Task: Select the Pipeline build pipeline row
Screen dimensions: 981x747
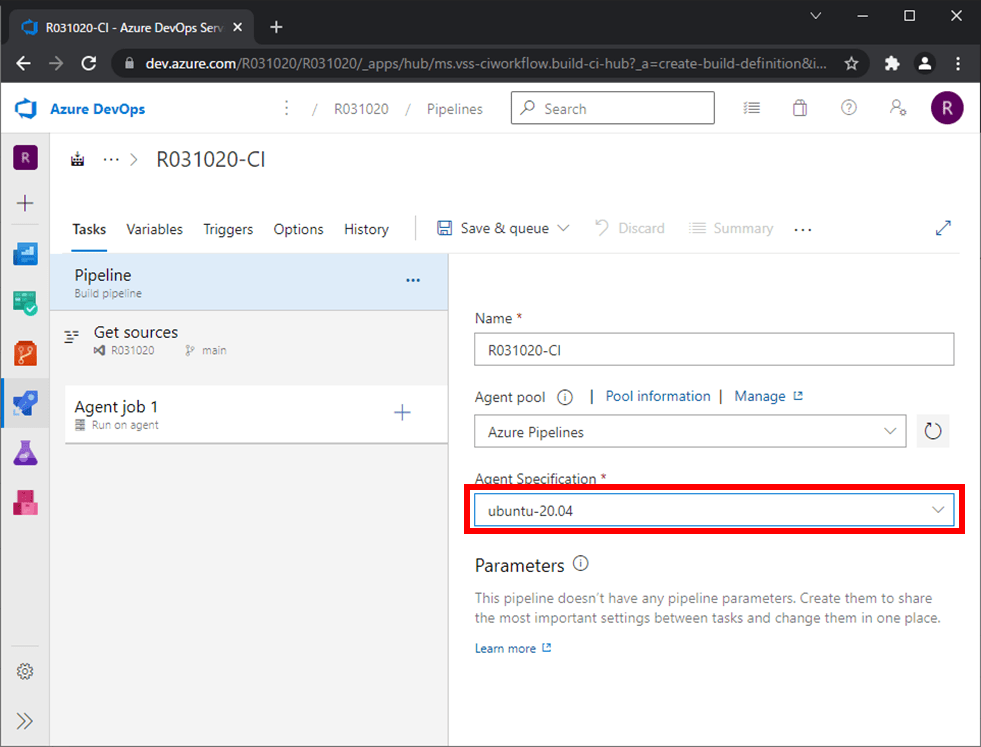Action: 249,282
